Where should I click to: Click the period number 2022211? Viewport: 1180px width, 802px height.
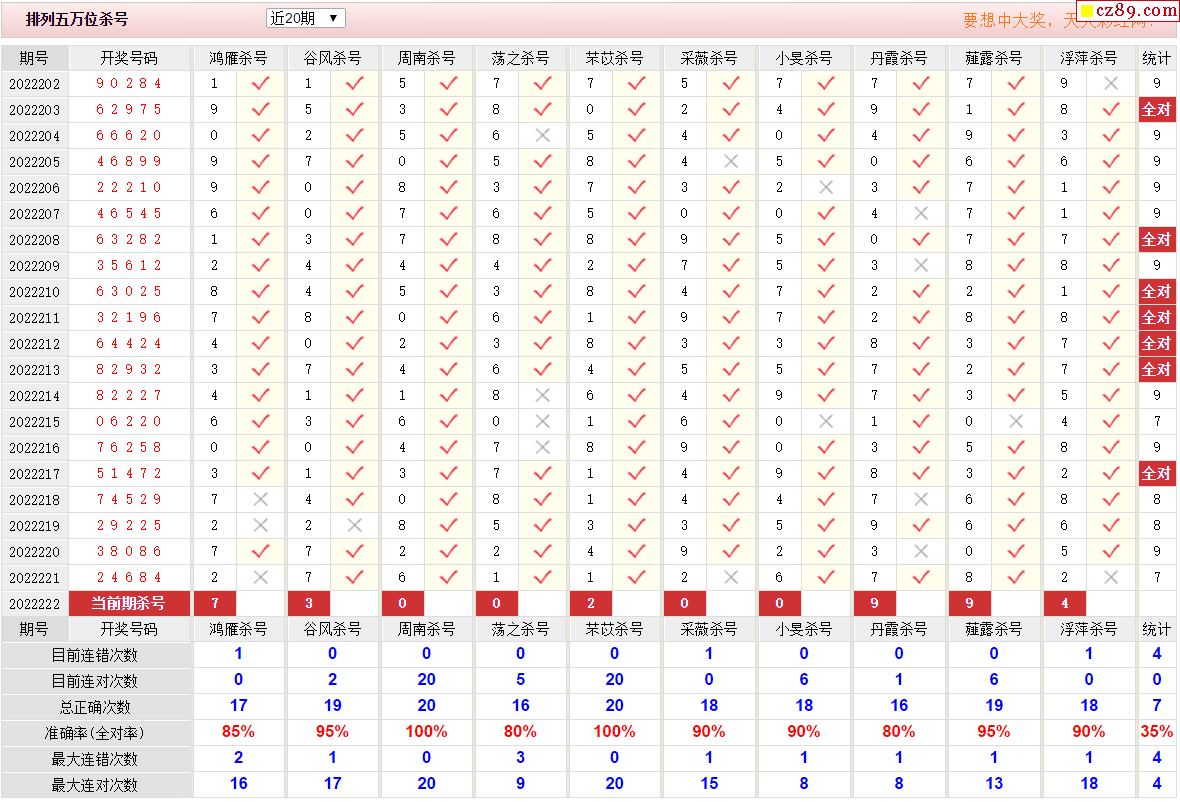coord(35,318)
